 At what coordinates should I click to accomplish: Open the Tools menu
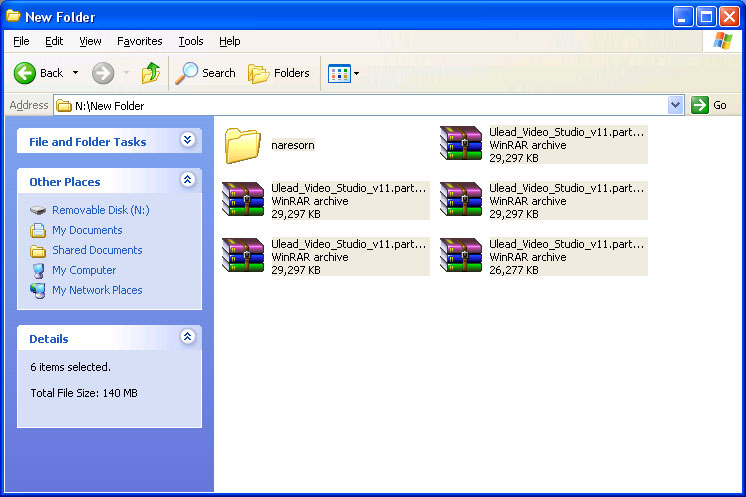[x=191, y=41]
